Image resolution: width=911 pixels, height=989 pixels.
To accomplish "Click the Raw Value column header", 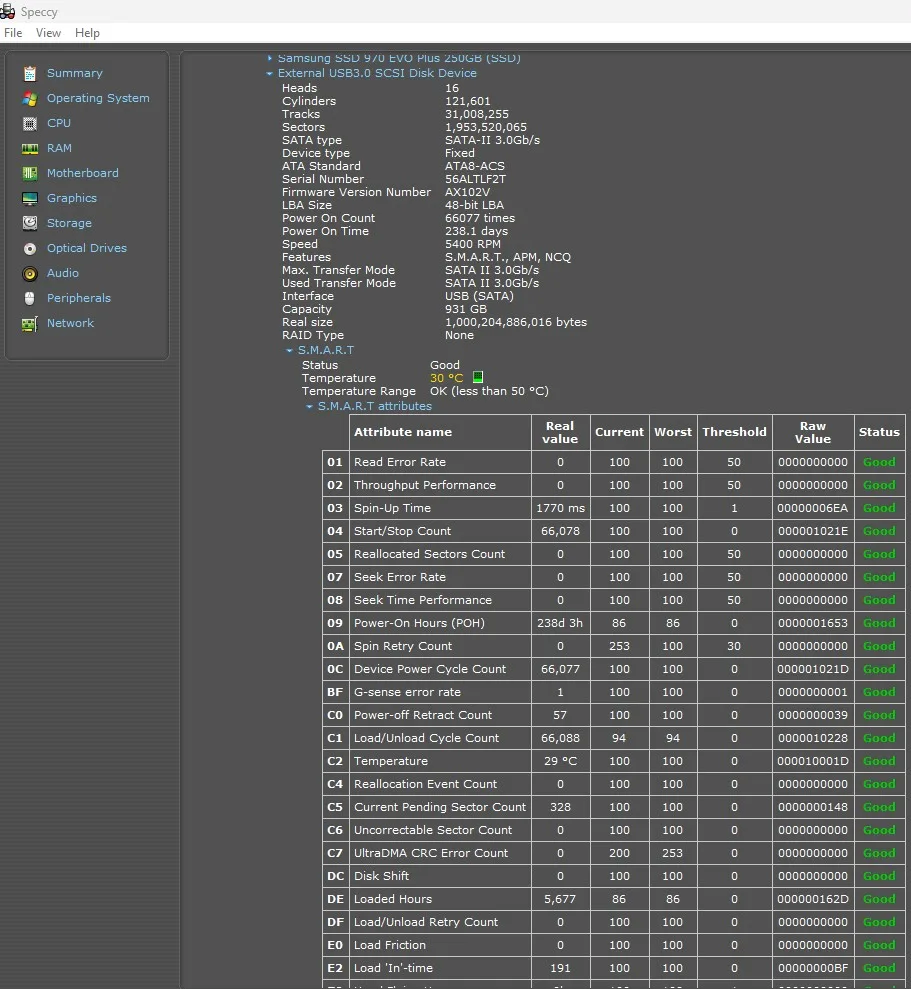I will coord(813,432).
